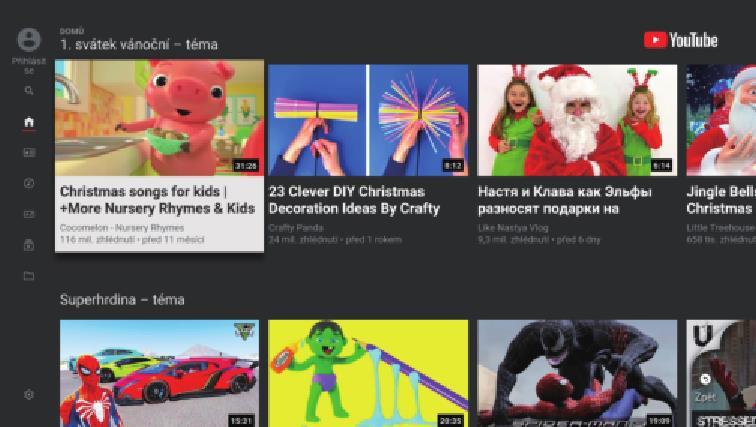Select the 'Настя и Клава как Эльфы' title
The image size is (756, 427).
[x=565, y=200]
